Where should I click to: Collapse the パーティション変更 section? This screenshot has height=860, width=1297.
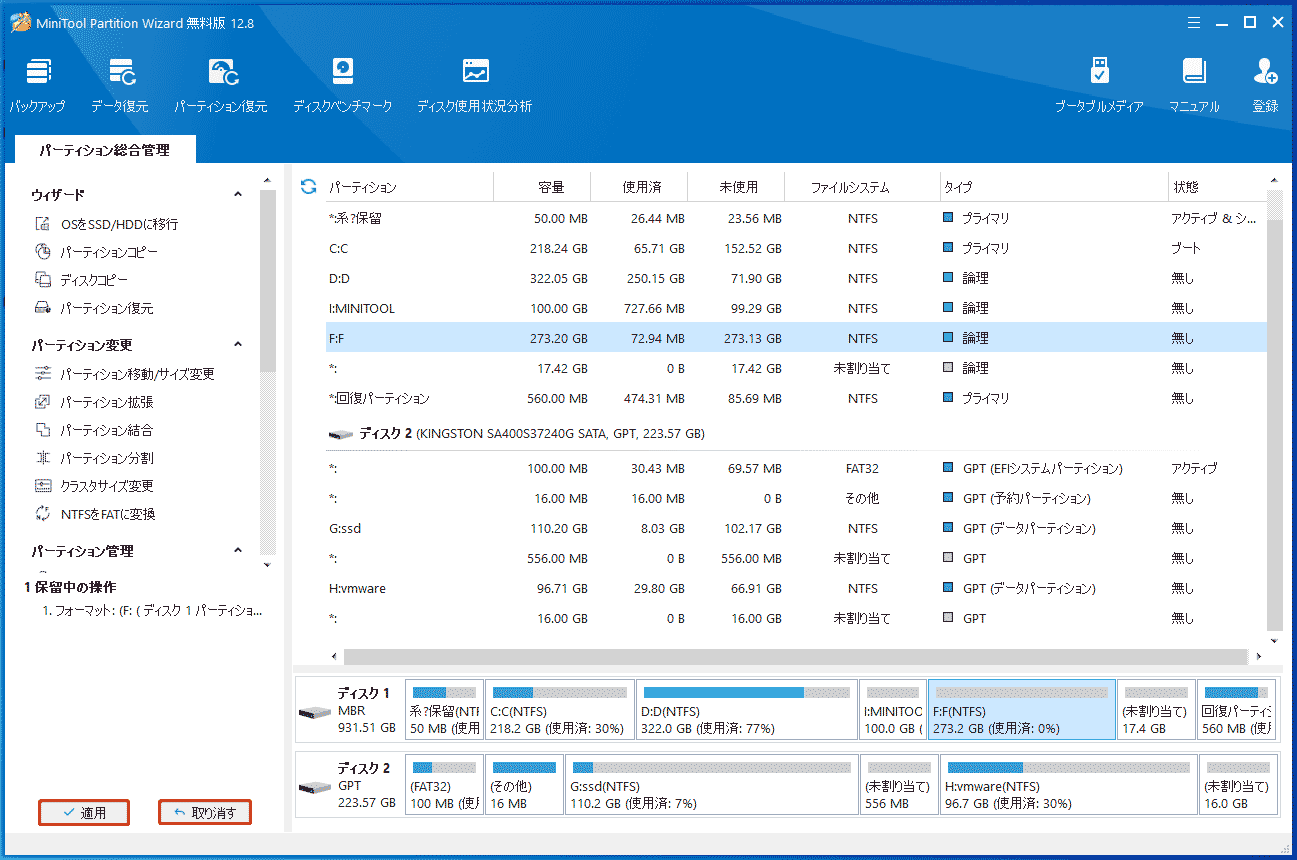click(x=238, y=345)
